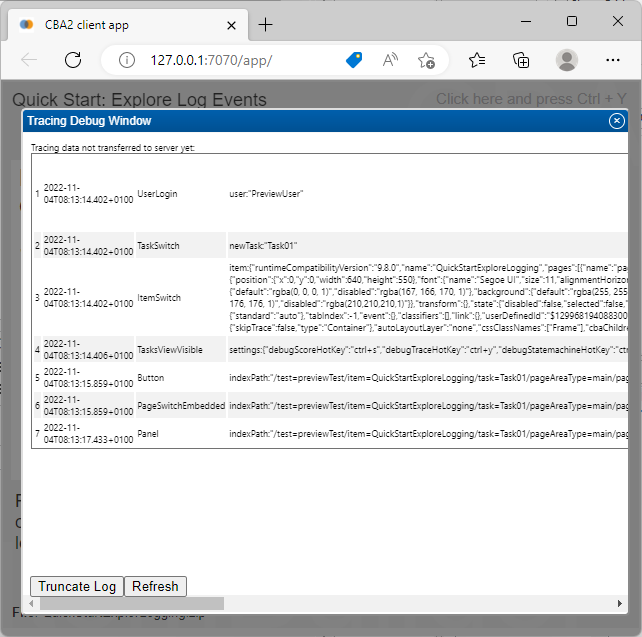The height and width of the screenshot is (637, 642).
Task: Open the site information icon
Action: point(127,60)
